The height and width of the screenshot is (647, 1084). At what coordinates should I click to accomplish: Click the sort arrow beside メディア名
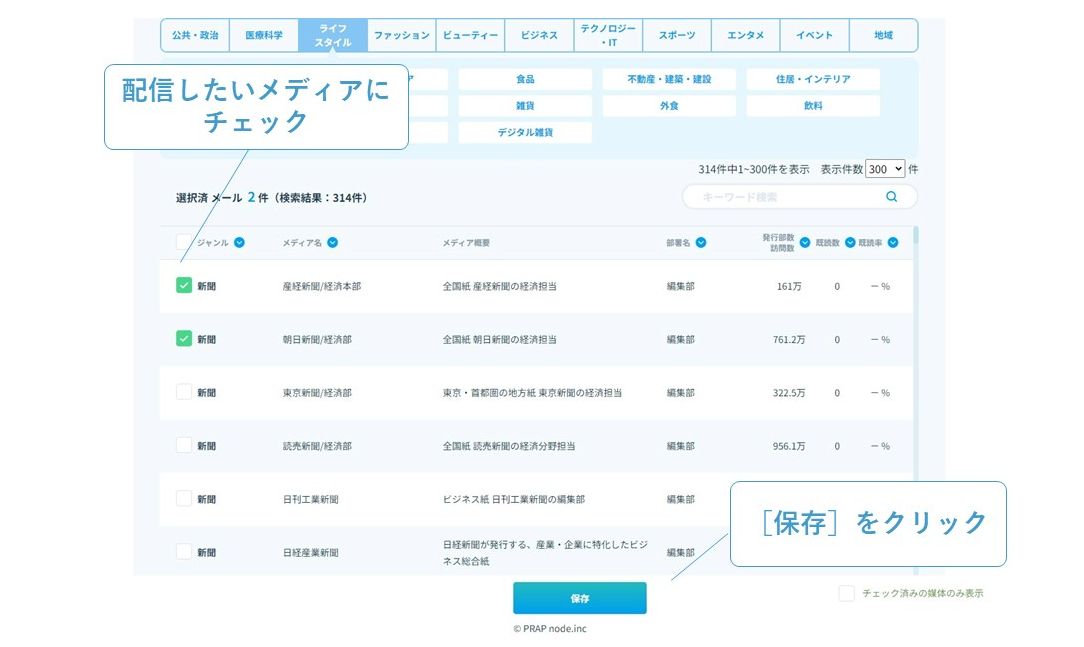coord(332,242)
